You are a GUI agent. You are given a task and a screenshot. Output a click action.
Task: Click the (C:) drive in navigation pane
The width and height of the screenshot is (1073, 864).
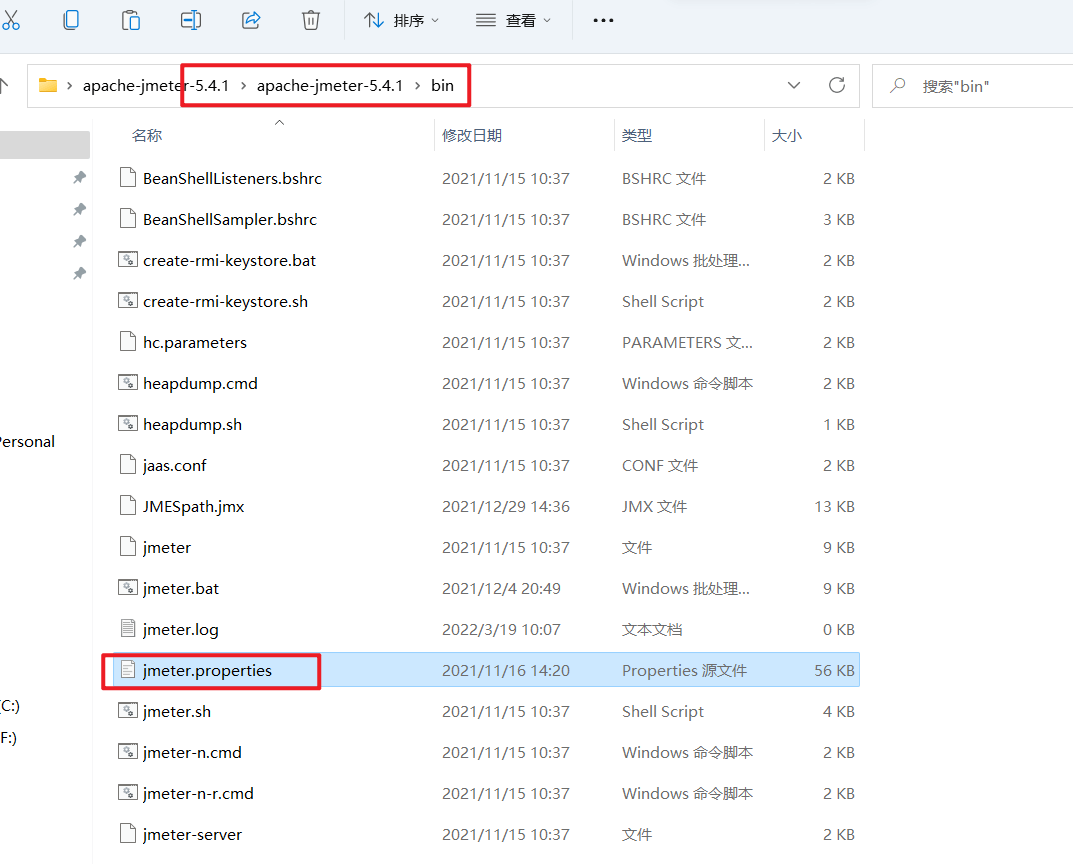10,705
